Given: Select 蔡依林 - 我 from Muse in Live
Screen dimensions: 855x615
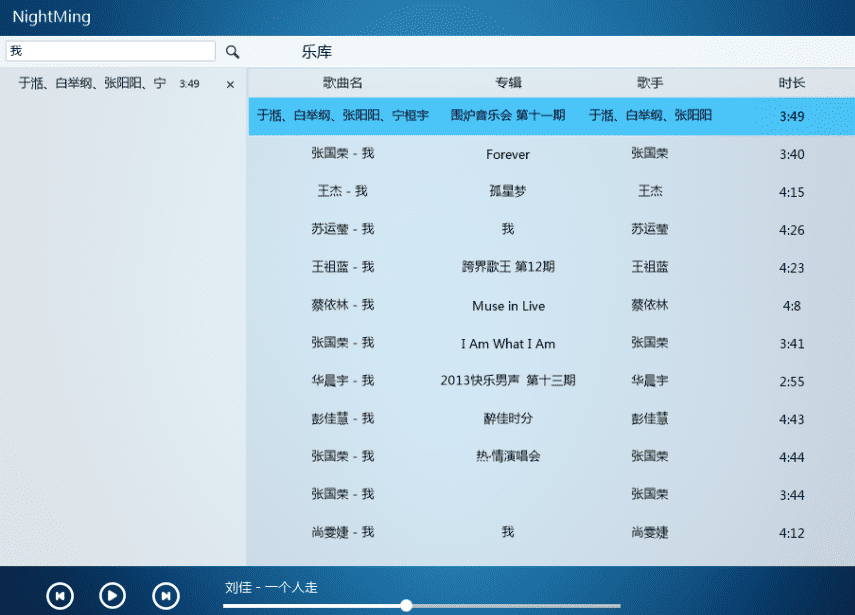Looking at the screenshot, I should 507,305.
